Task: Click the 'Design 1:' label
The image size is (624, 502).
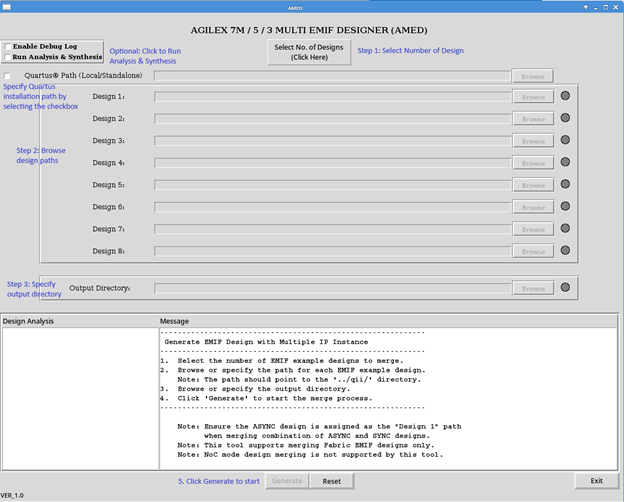Action: (108, 96)
